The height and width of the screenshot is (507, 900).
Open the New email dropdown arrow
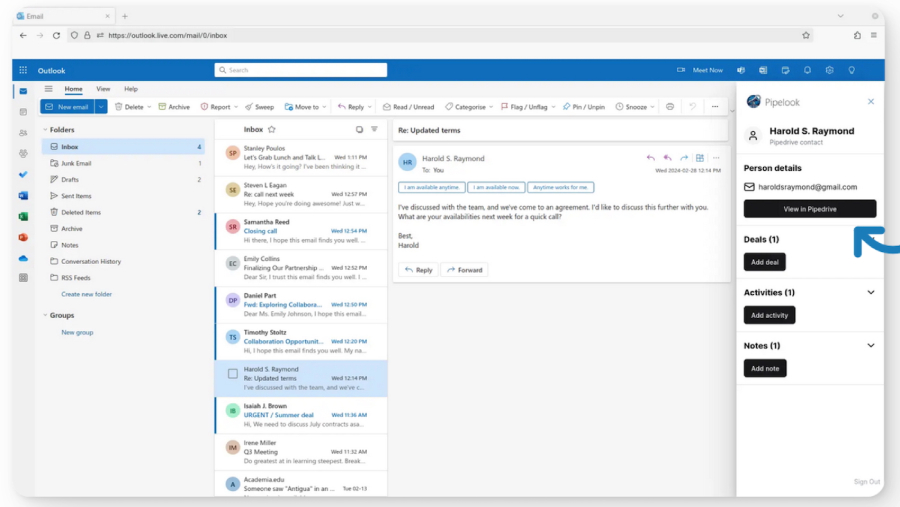[x=101, y=107]
